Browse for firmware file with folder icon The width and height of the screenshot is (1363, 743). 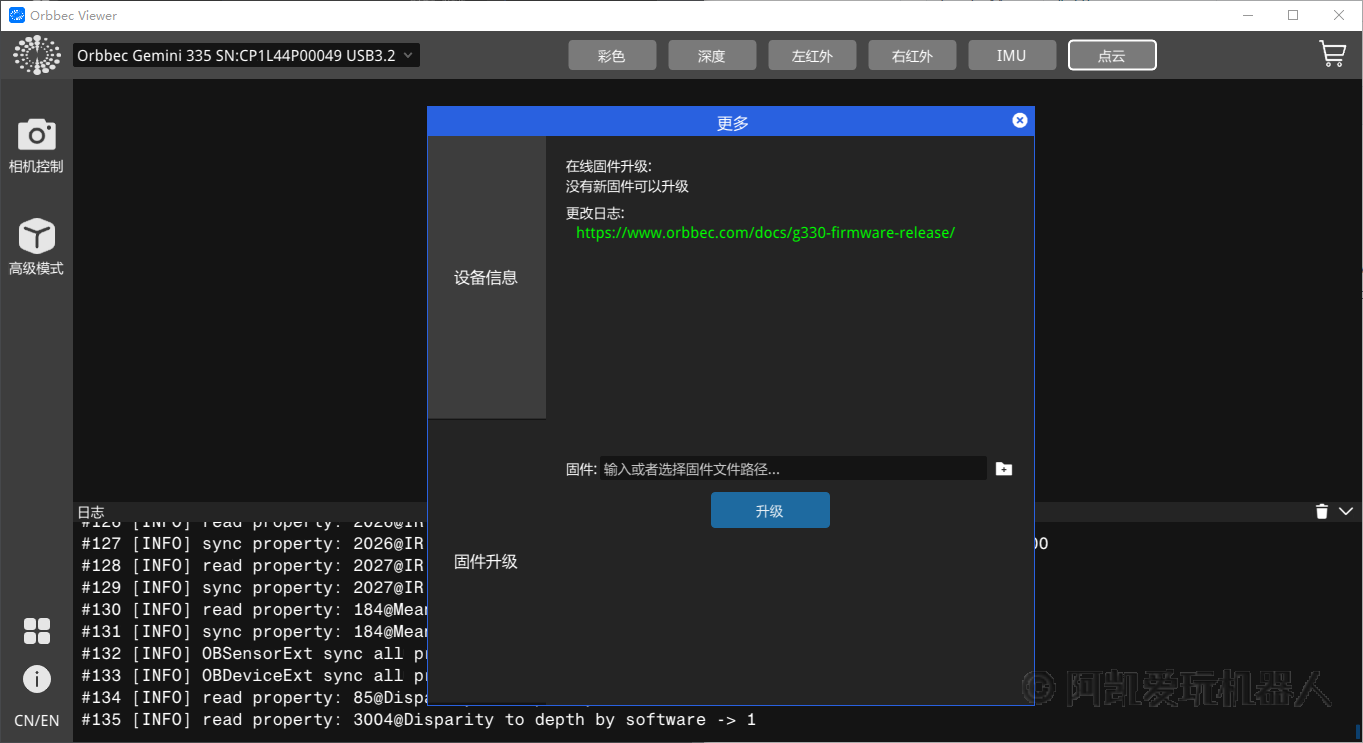(1004, 469)
